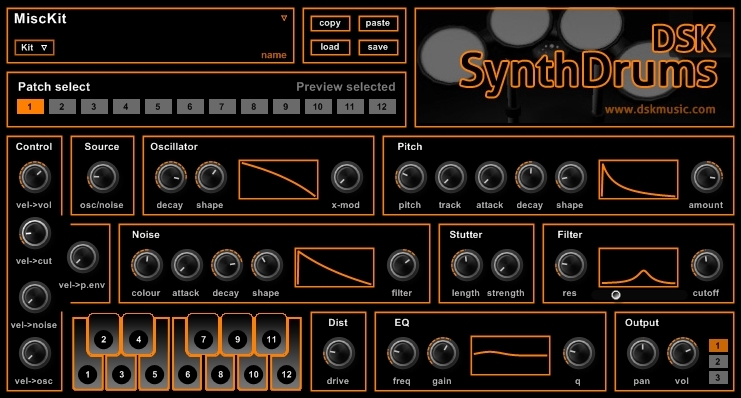Screen dimensions: 741x398
Task: Click the Oscillator decay knob
Action: 171,177
